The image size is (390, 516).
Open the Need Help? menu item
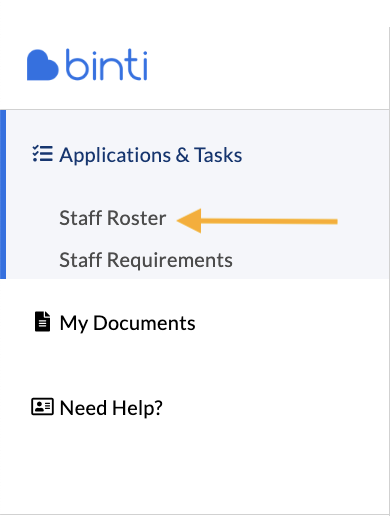click(111, 408)
